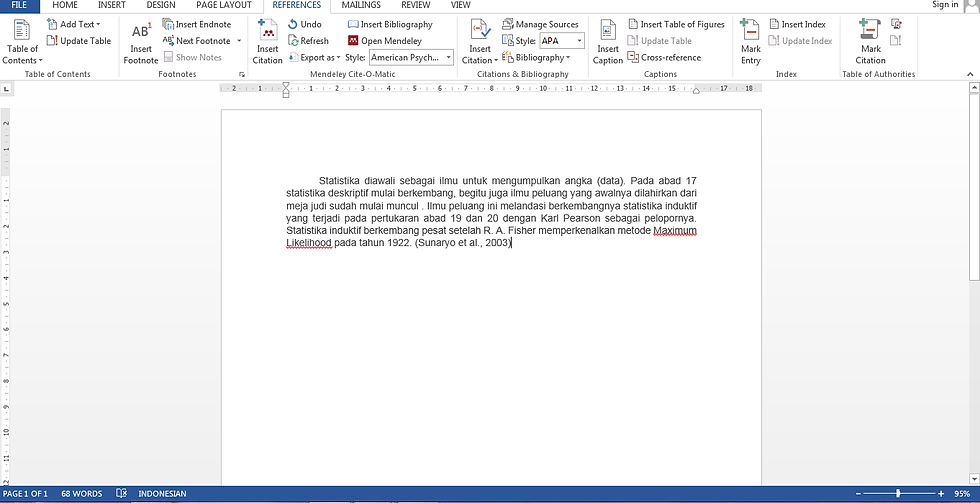
Task: Click the Add Text button
Action: point(74,24)
